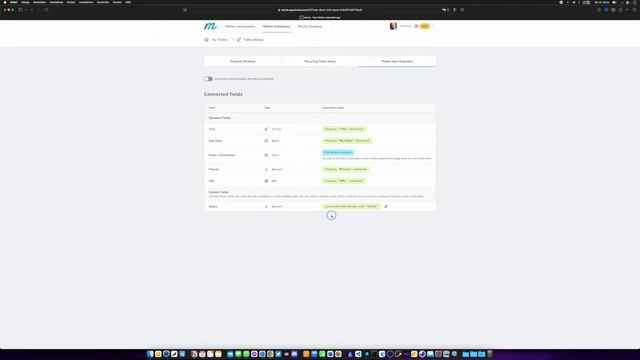Click the database icon beside My Todos
The width and height of the screenshot is (640, 360).
pos(207,40)
